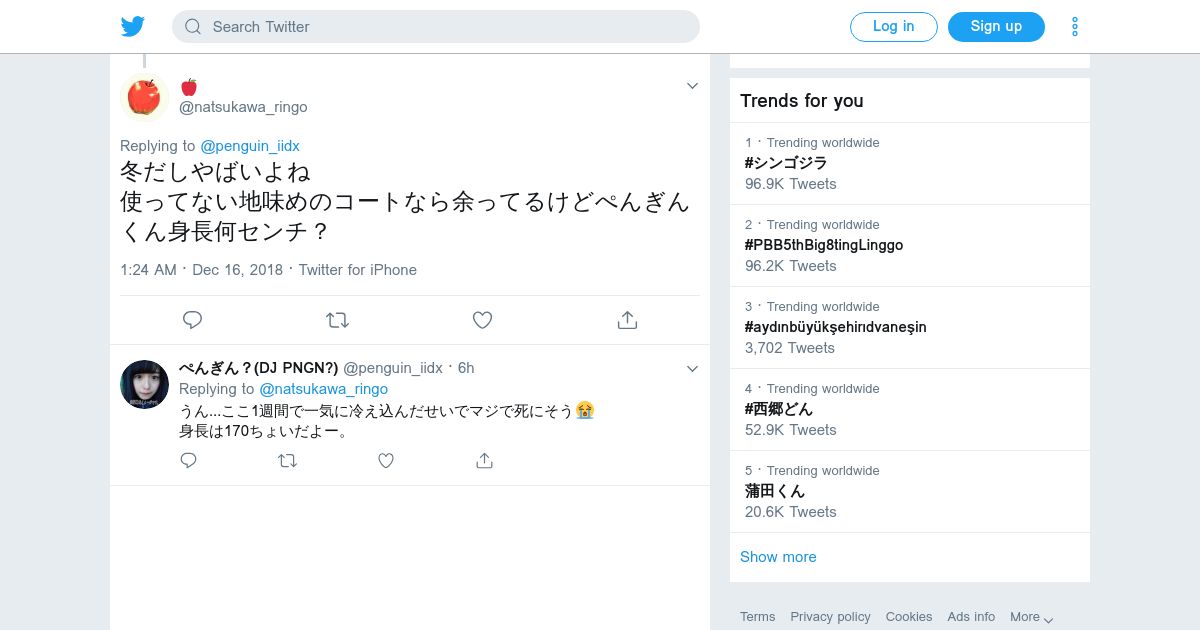The width and height of the screenshot is (1200, 630).
Task: Open the apple profile picture of natsukawa_ringo
Action: (144, 97)
